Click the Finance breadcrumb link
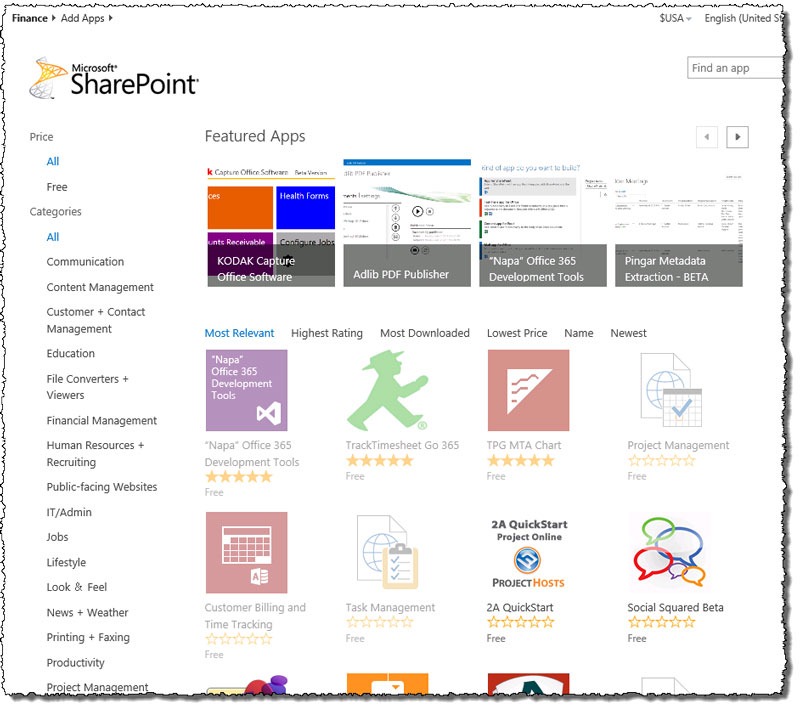Image resolution: width=800 pixels, height=712 pixels. [x=29, y=18]
